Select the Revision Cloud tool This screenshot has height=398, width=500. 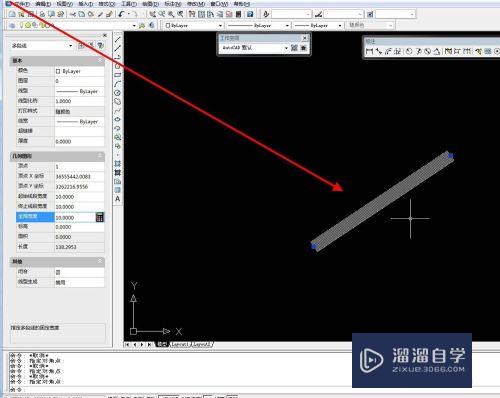click(118, 102)
